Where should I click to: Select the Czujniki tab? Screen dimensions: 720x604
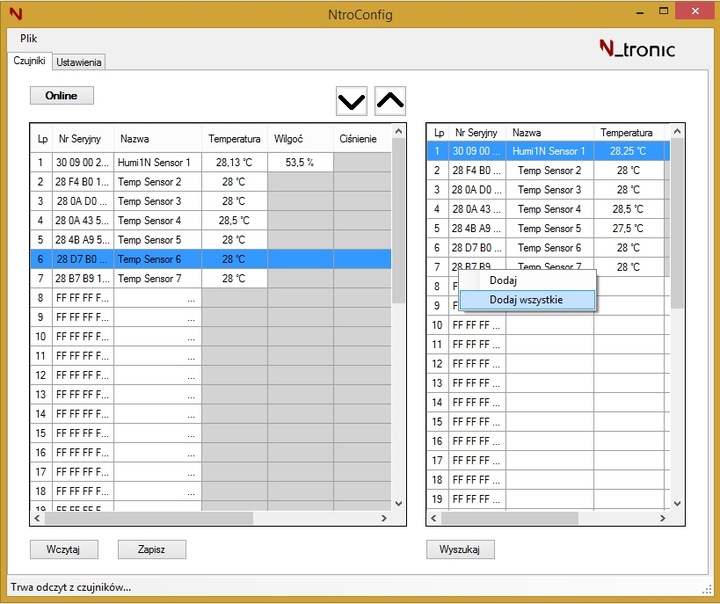pos(29,61)
